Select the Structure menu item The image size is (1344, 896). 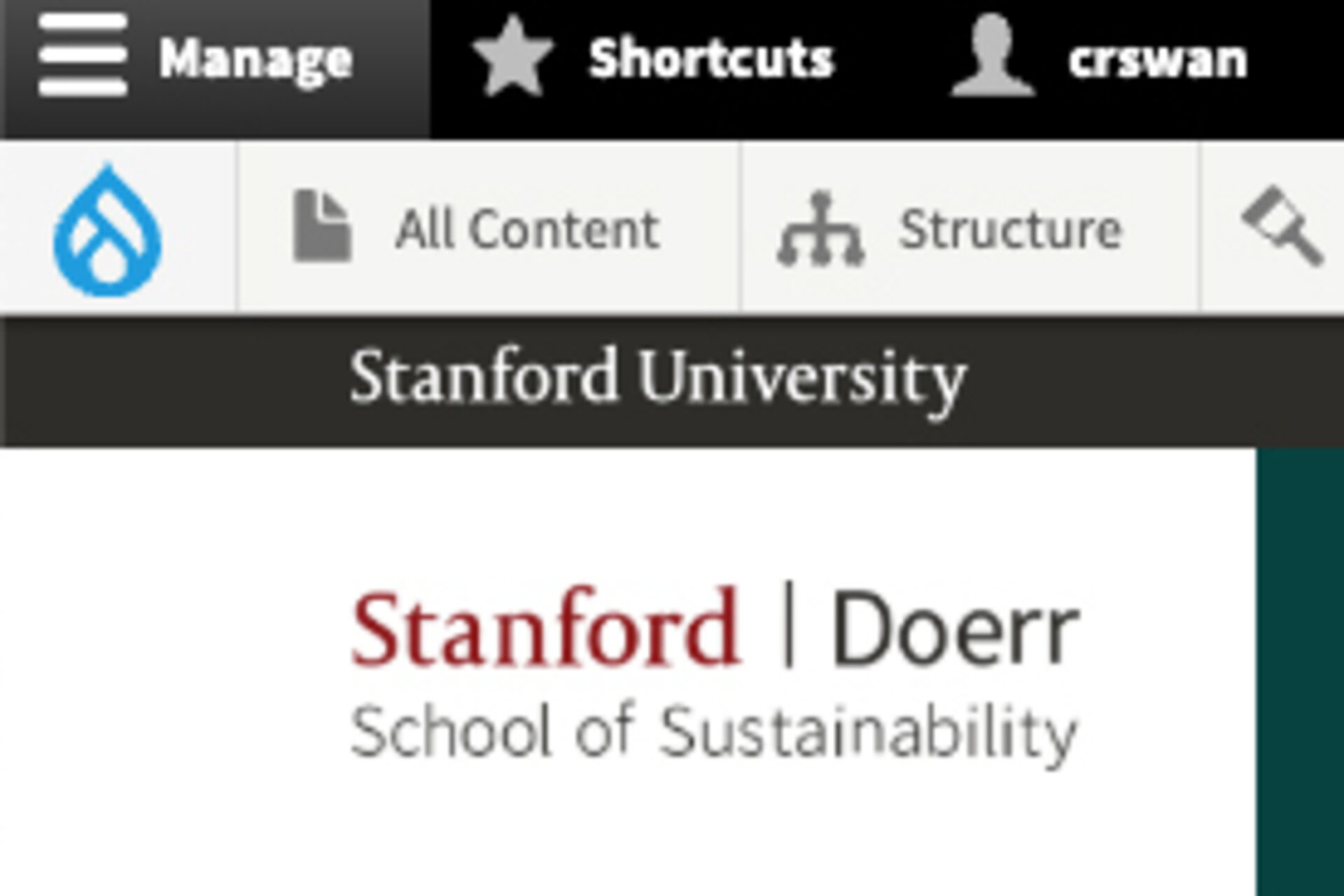[1010, 230]
